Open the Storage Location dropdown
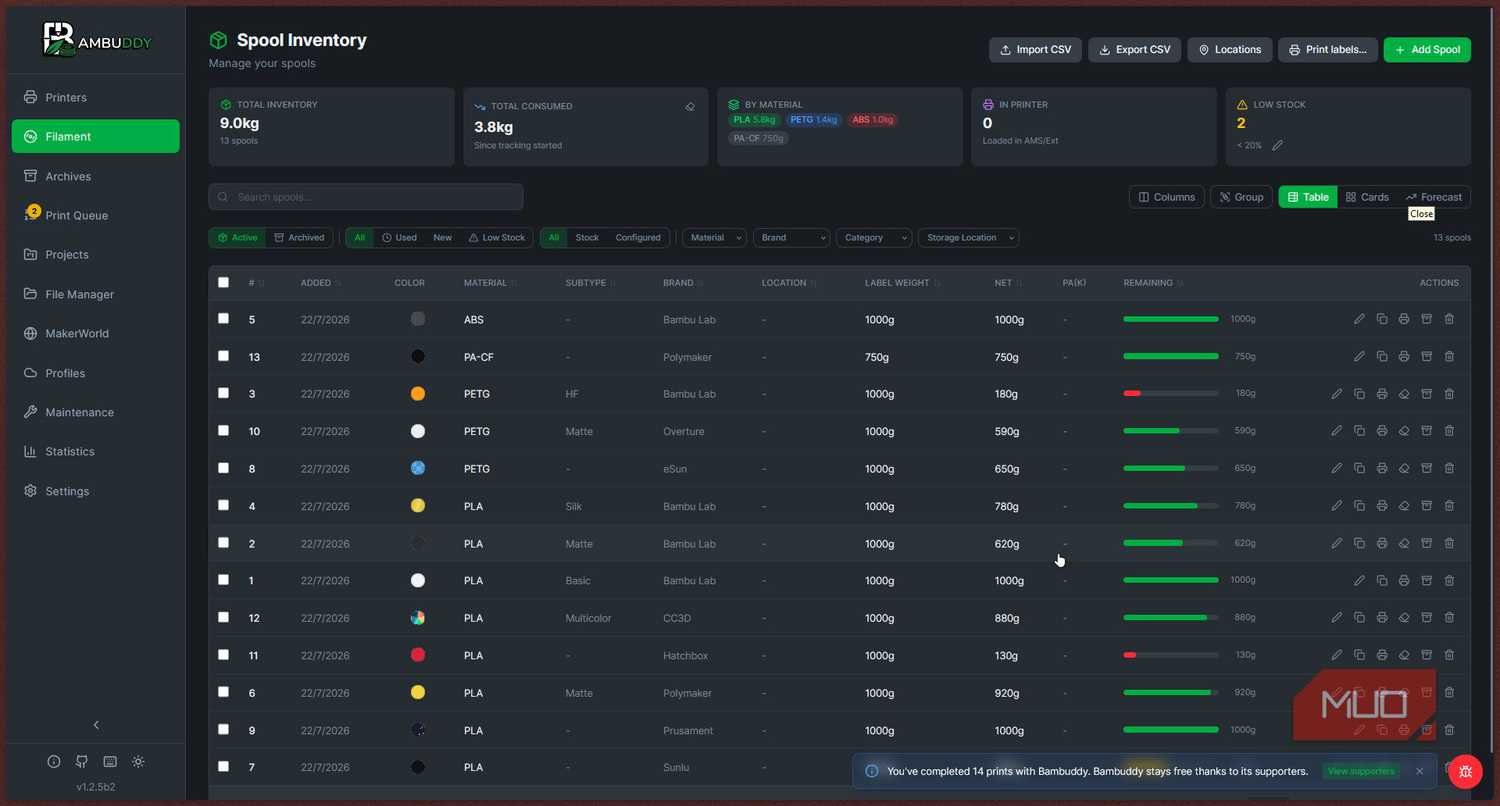 (x=968, y=238)
